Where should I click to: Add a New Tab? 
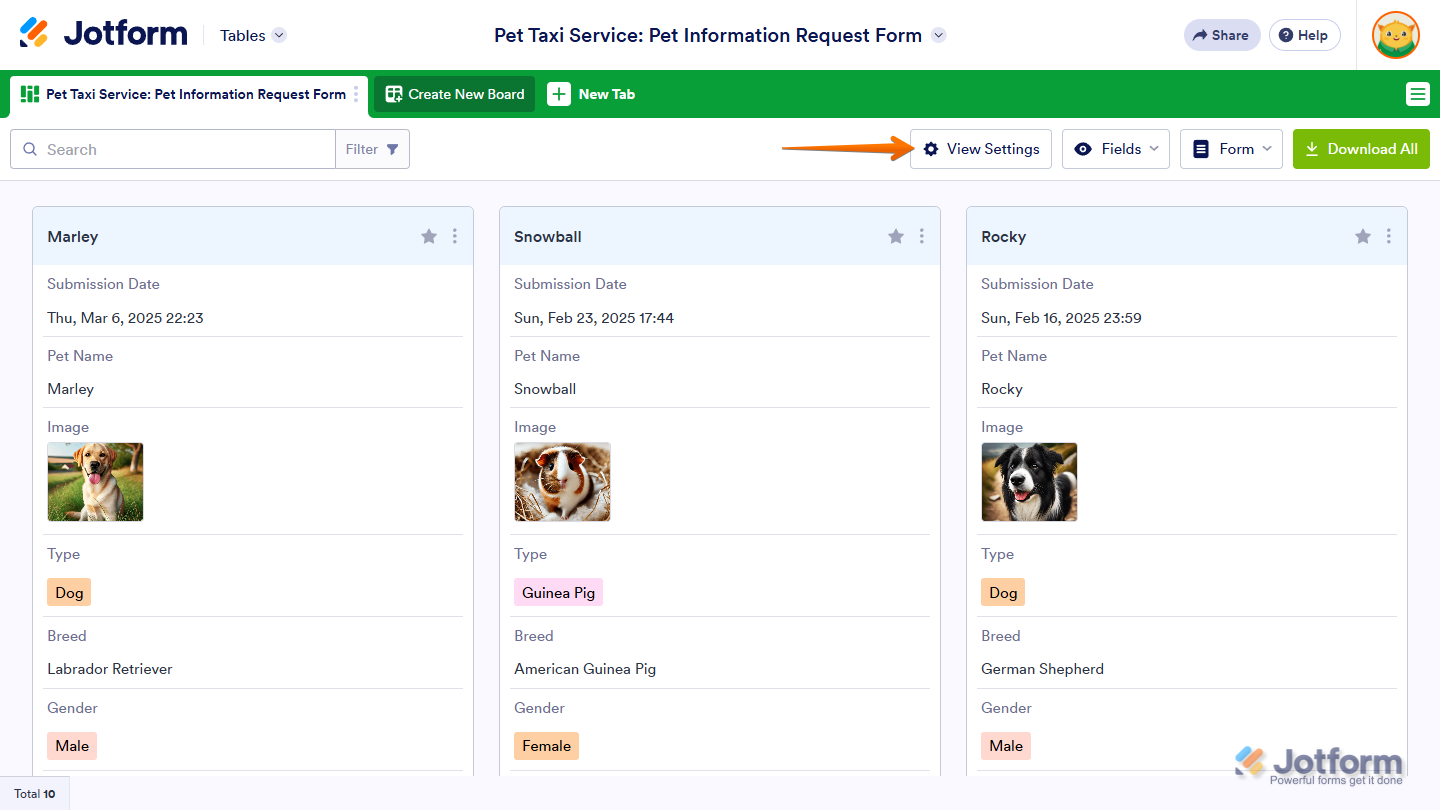(592, 94)
